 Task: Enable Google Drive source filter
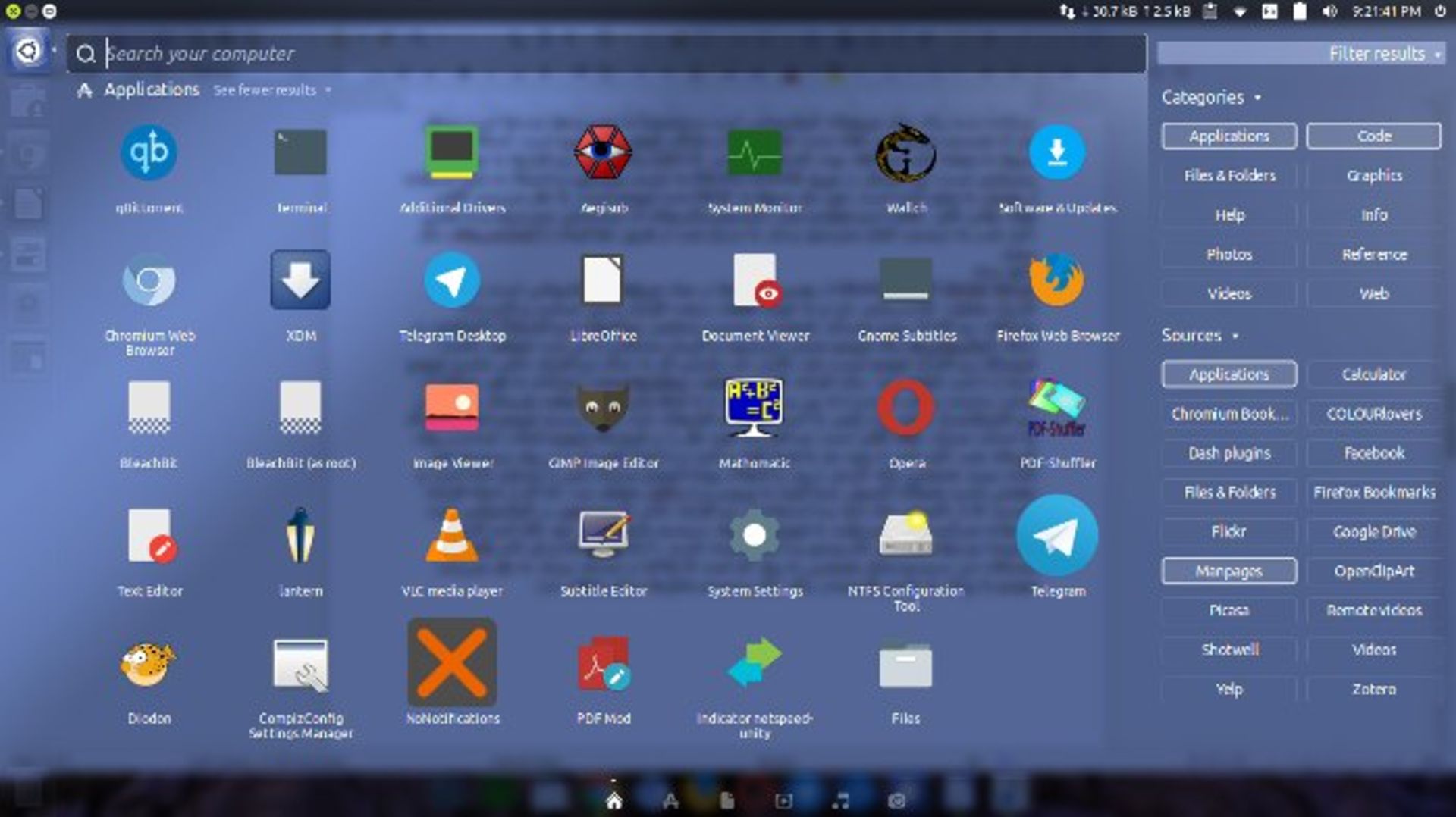pyautogui.click(x=1373, y=531)
